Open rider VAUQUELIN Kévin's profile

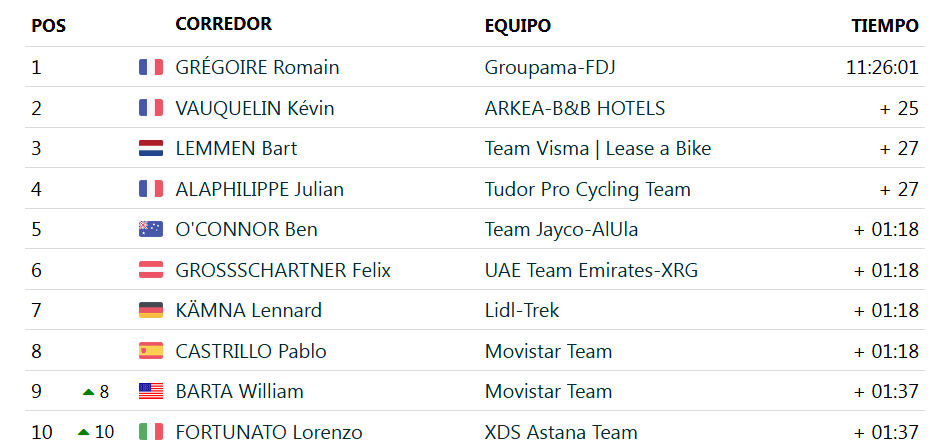(x=255, y=108)
